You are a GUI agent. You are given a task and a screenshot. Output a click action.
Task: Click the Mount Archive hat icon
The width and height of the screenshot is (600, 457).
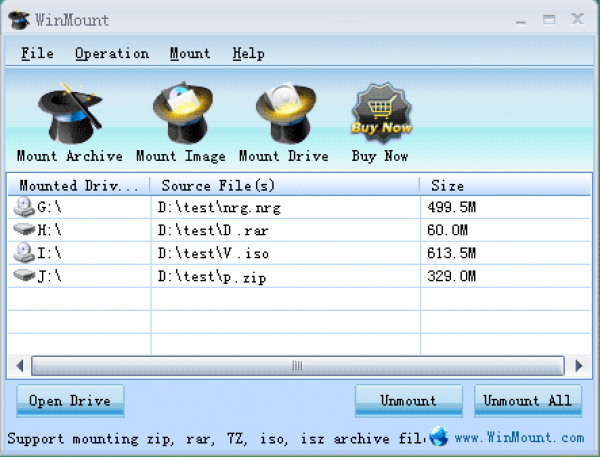click(70, 113)
